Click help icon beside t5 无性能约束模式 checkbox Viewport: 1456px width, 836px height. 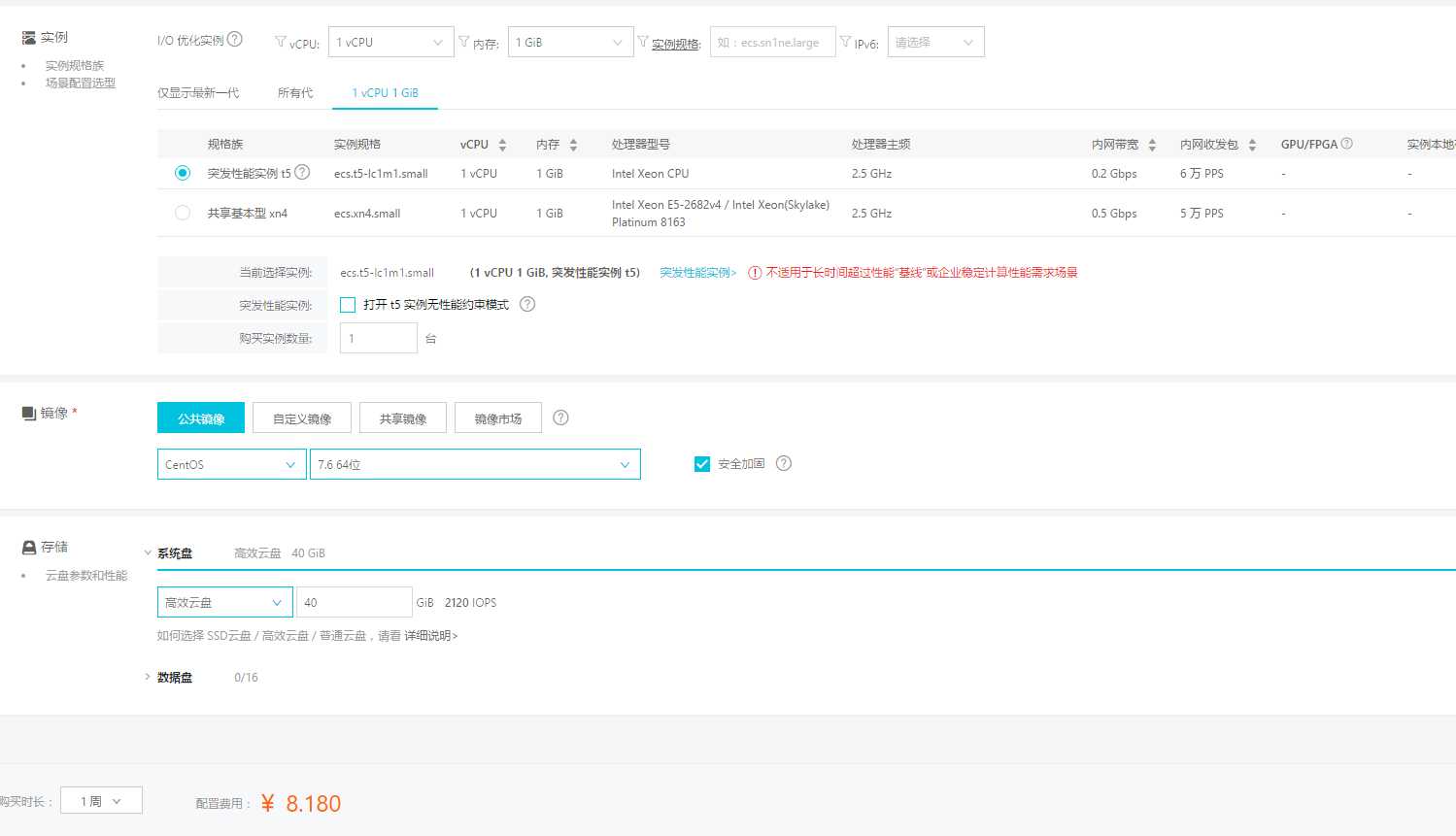tap(527, 304)
